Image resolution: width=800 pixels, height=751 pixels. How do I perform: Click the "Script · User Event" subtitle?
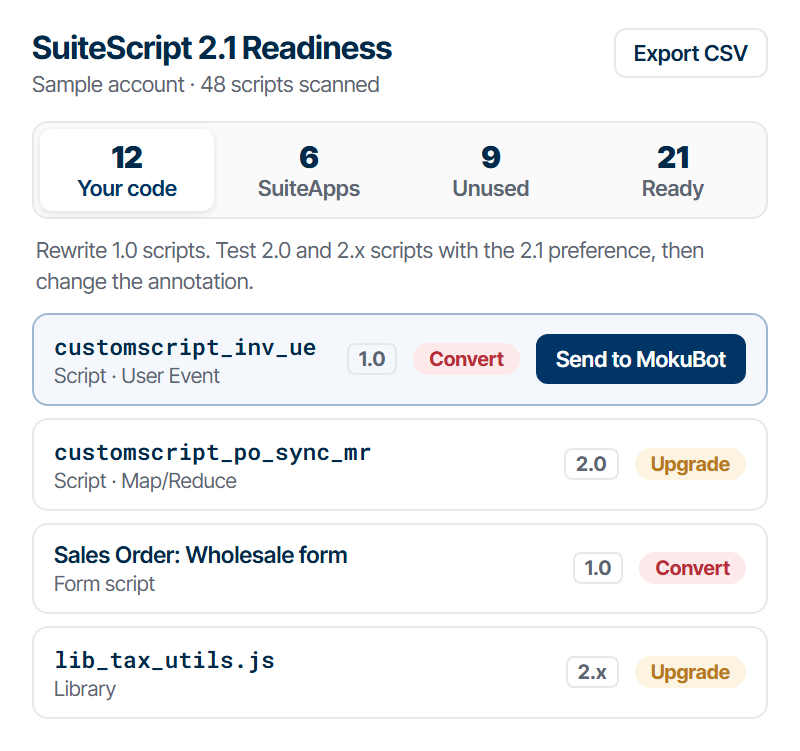click(x=137, y=376)
